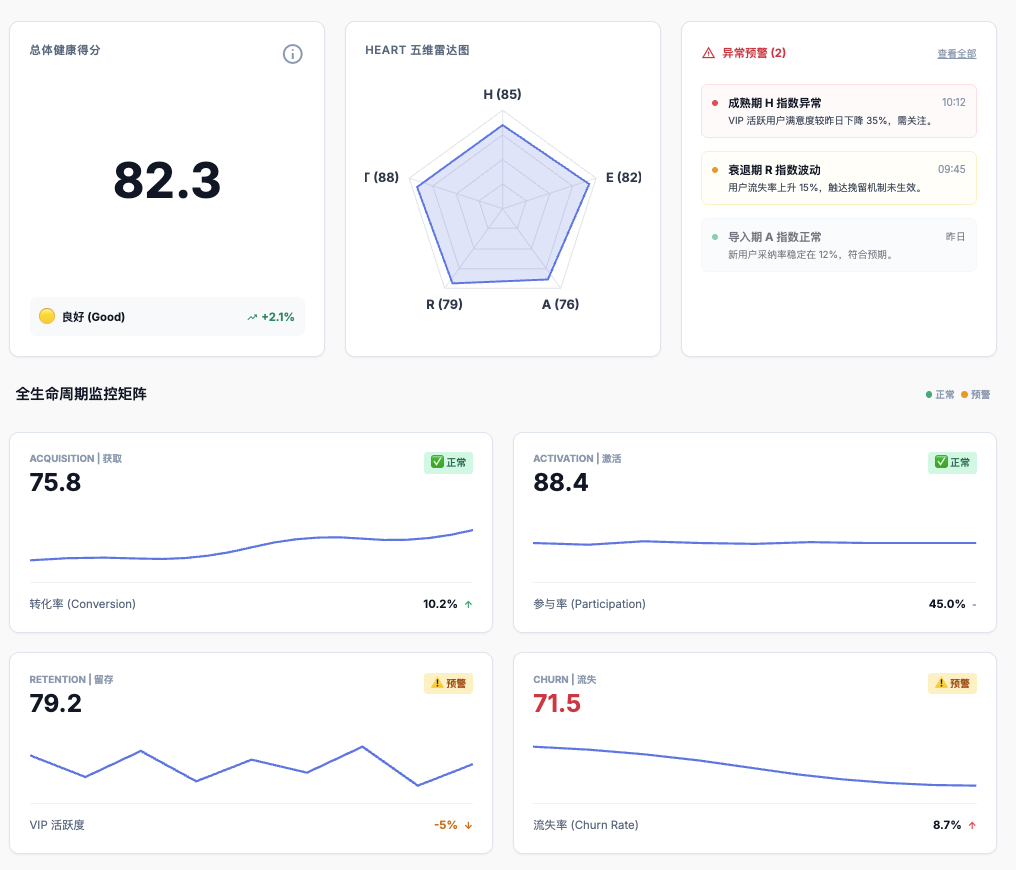
Task: Toggle the 正常 legend item in matrix header
Action: click(940, 395)
